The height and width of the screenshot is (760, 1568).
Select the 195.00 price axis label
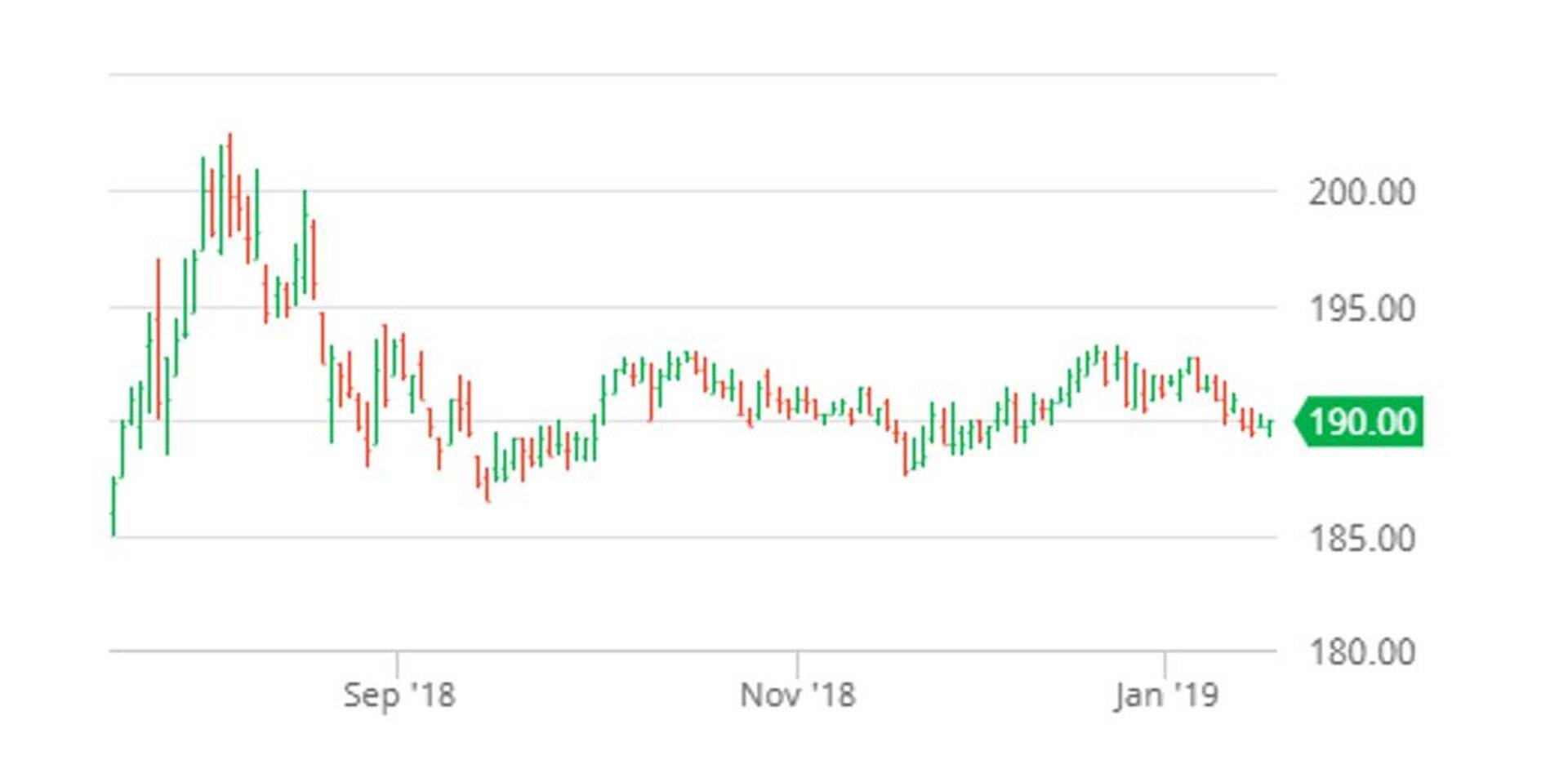[1361, 309]
